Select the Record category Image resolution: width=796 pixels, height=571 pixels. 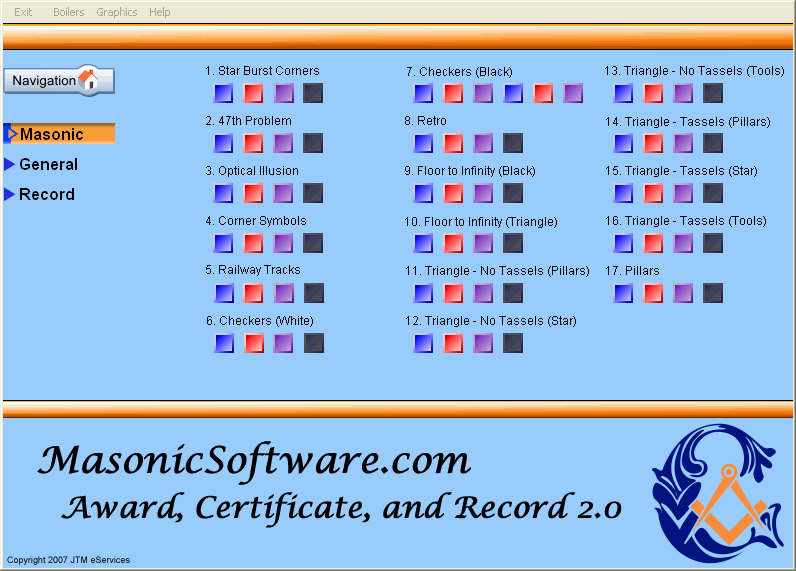pos(47,194)
